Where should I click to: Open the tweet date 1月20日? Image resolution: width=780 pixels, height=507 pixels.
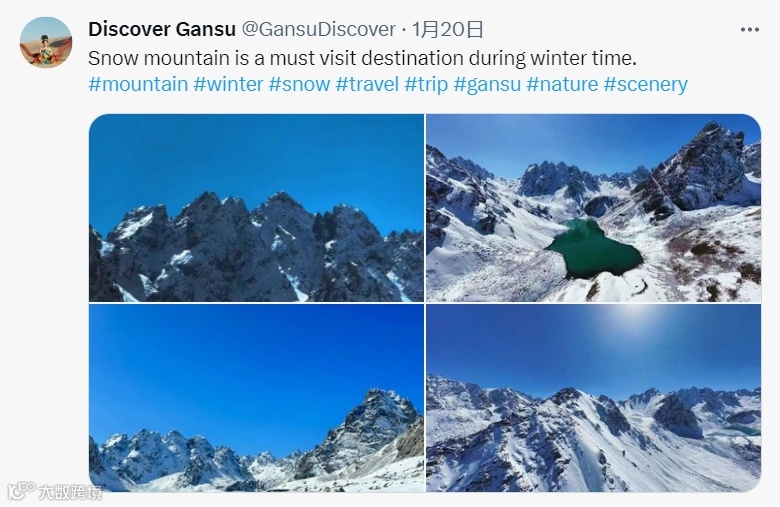447,29
